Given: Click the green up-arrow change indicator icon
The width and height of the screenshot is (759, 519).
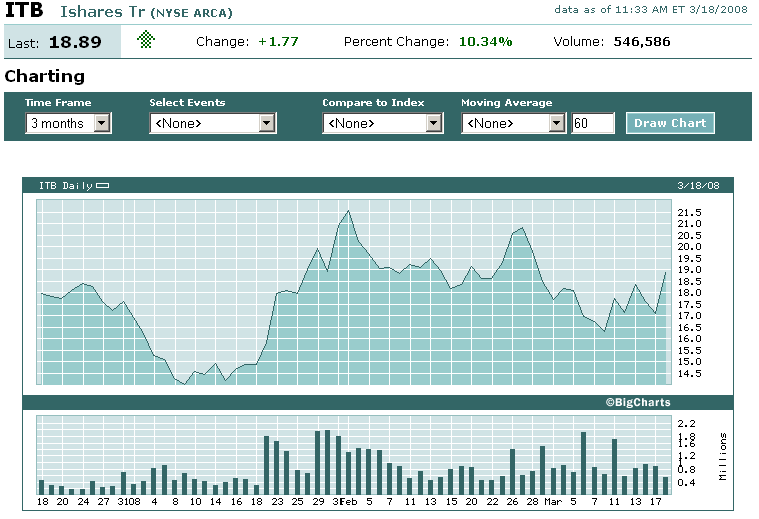Looking at the screenshot, I should click(x=147, y=41).
